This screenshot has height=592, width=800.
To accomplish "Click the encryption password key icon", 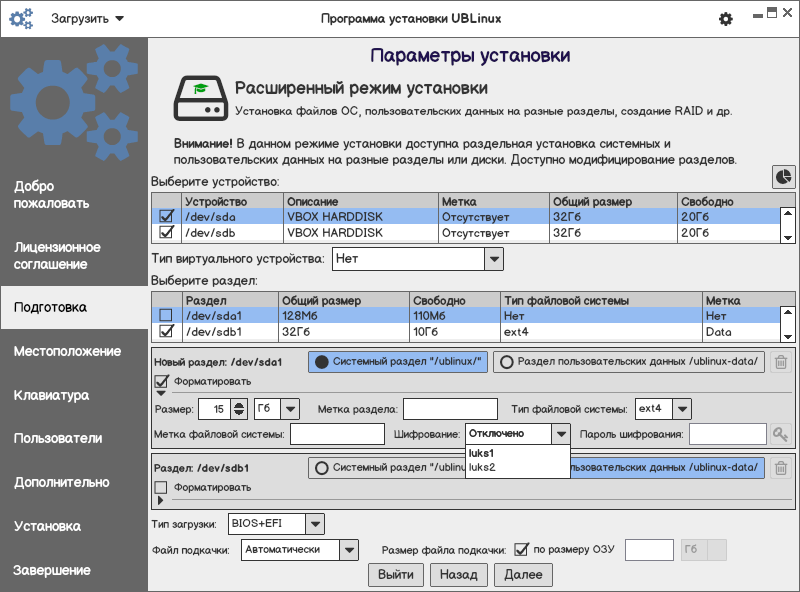I will tap(780, 434).
